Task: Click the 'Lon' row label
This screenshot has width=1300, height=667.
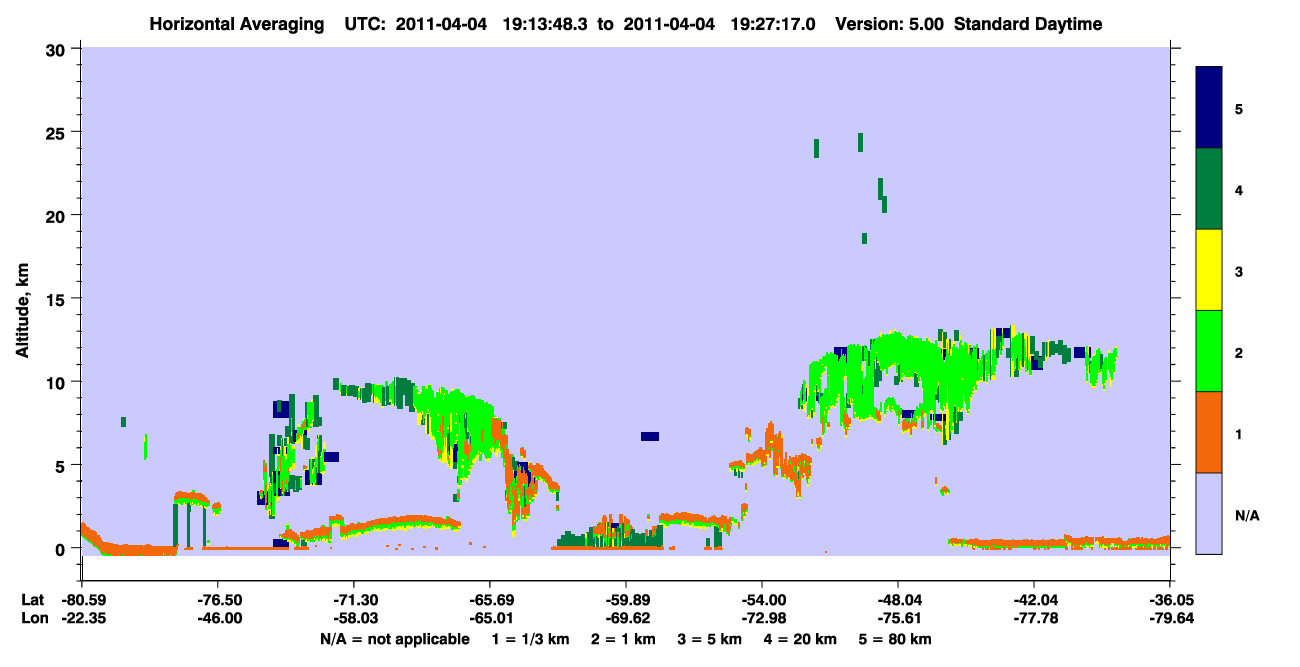Action: tap(33, 619)
